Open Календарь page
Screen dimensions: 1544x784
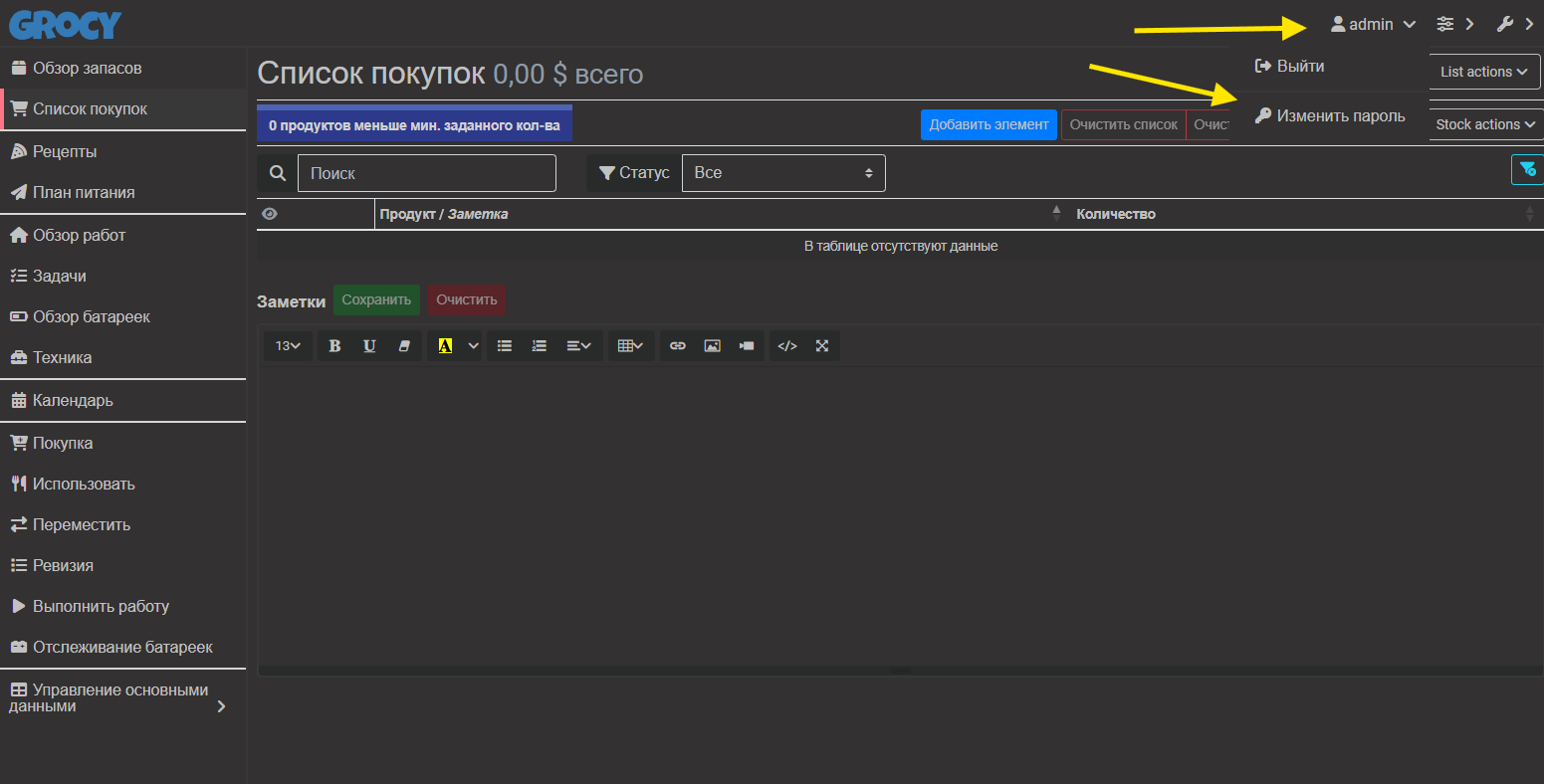tap(122, 400)
